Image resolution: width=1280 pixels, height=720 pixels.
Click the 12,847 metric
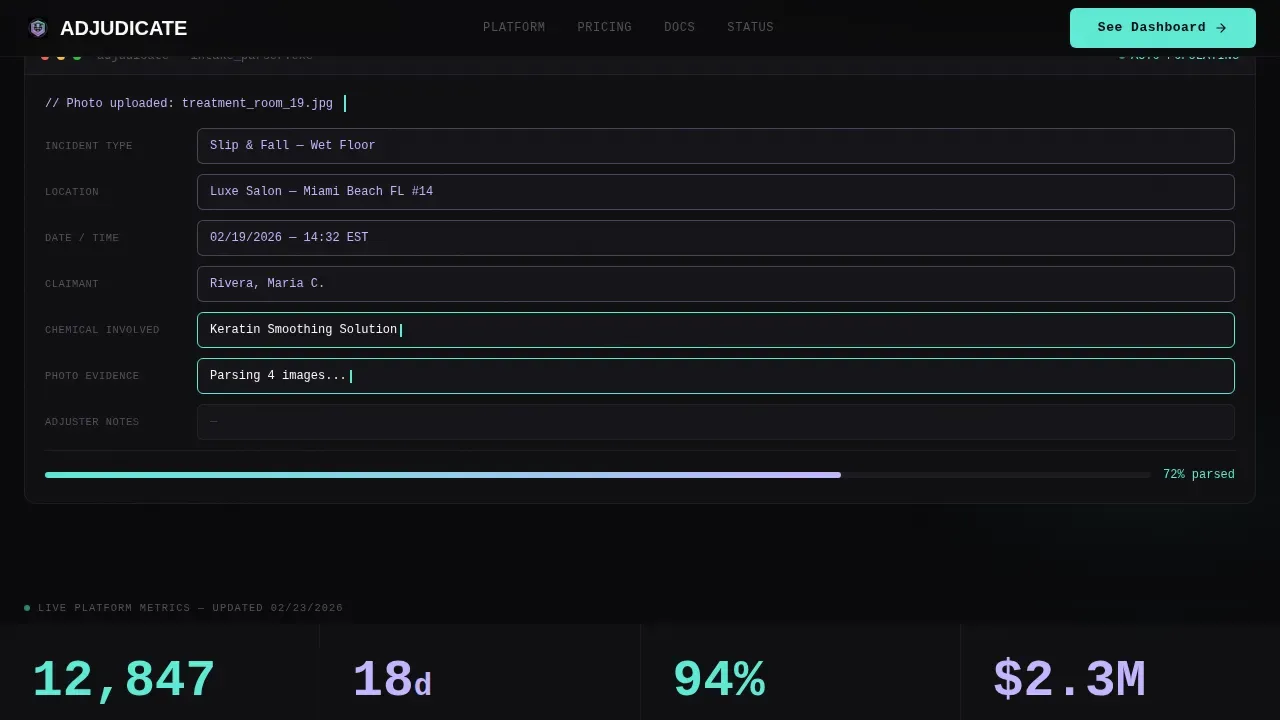click(124, 680)
